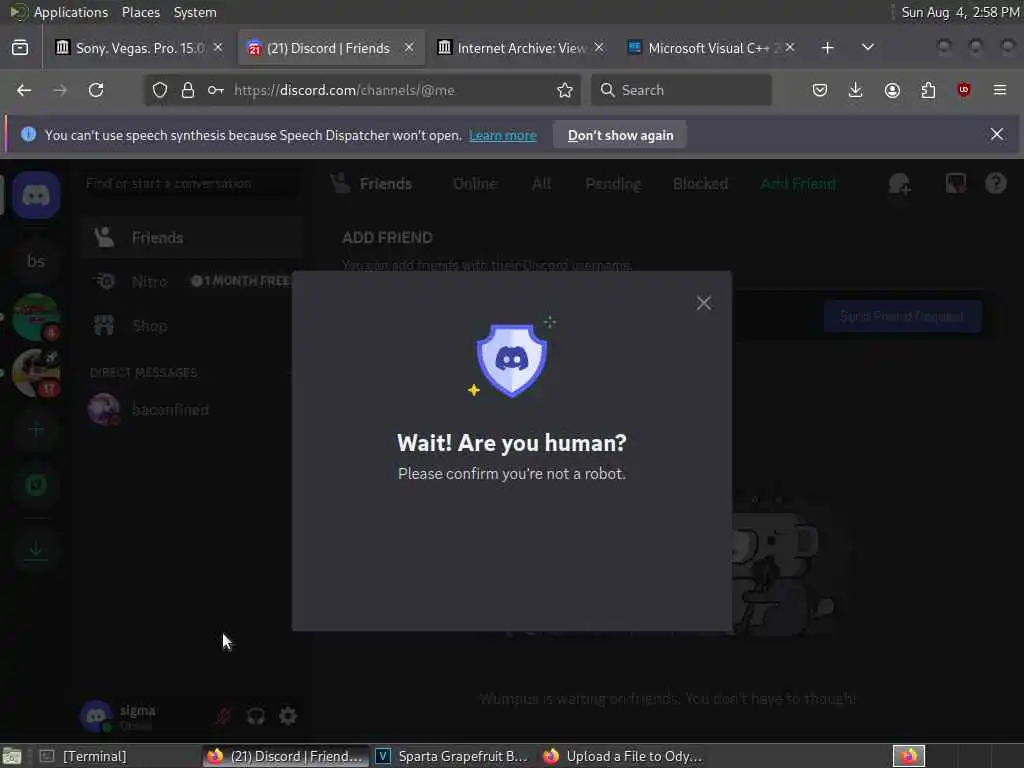
Task: Open the Extensions puzzle icon
Action: pos(928,90)
